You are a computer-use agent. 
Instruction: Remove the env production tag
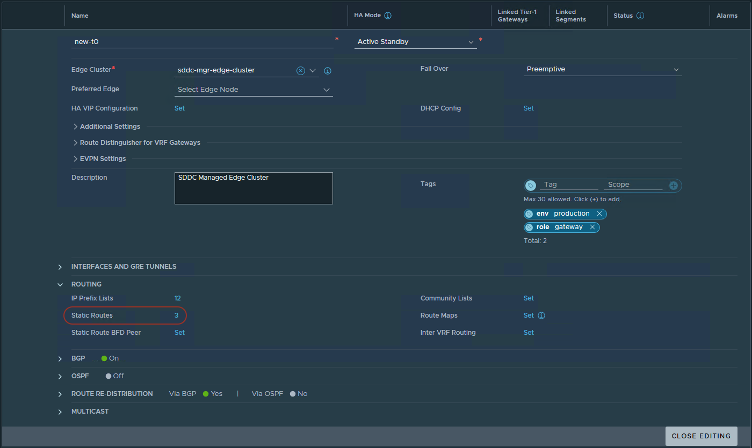coord(599,214)
